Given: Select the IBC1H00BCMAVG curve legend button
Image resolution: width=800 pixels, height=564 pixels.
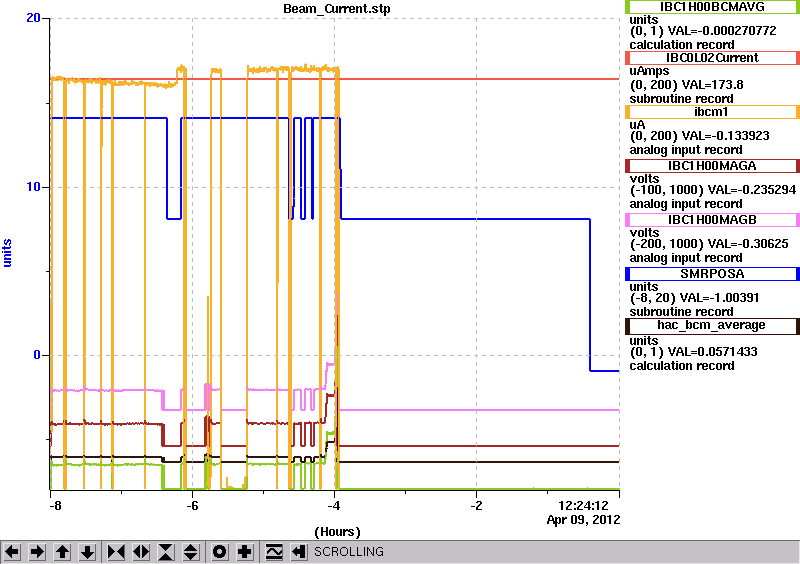Looking at the screenshot, I should 712,7.
